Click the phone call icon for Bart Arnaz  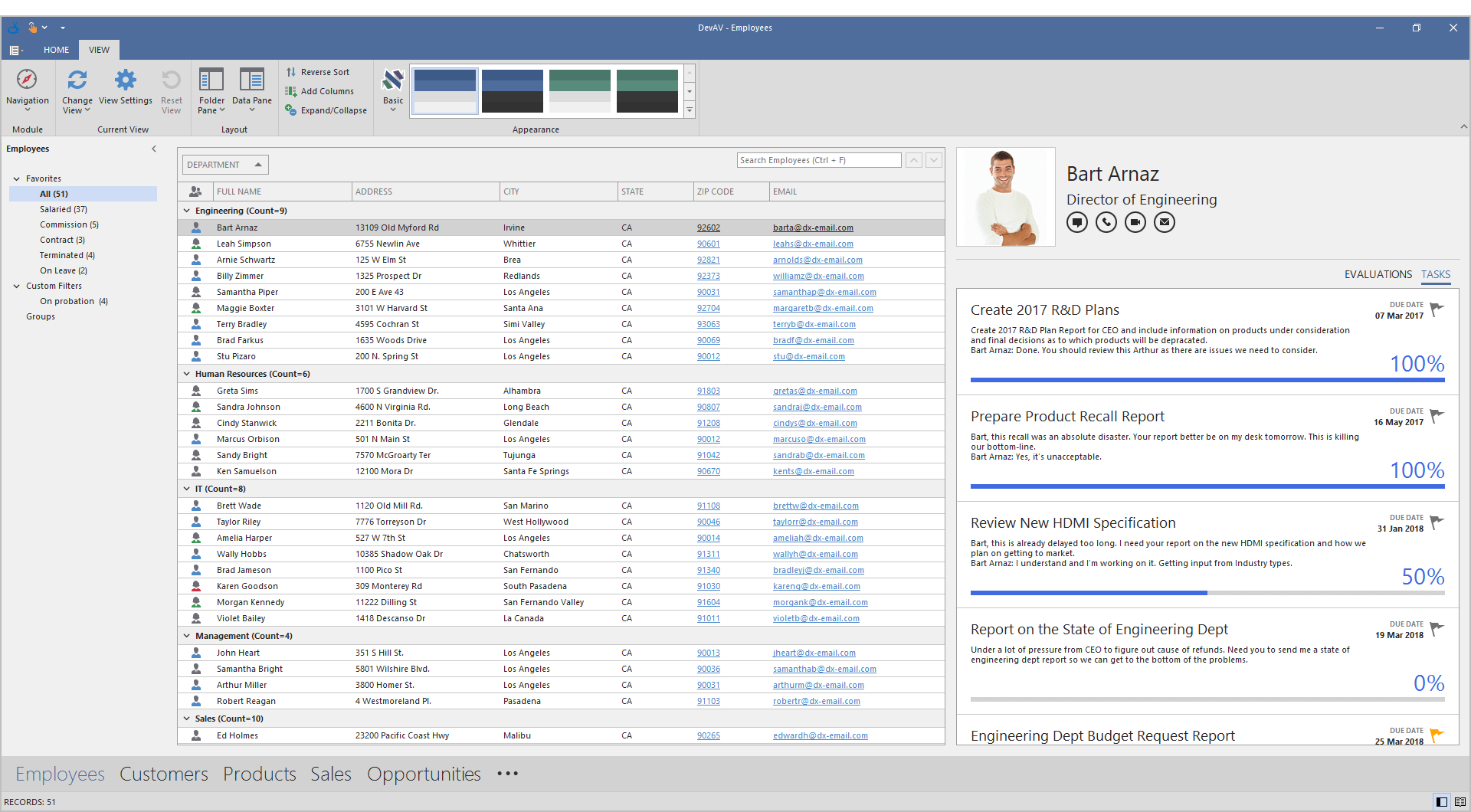pos(1106,223)
